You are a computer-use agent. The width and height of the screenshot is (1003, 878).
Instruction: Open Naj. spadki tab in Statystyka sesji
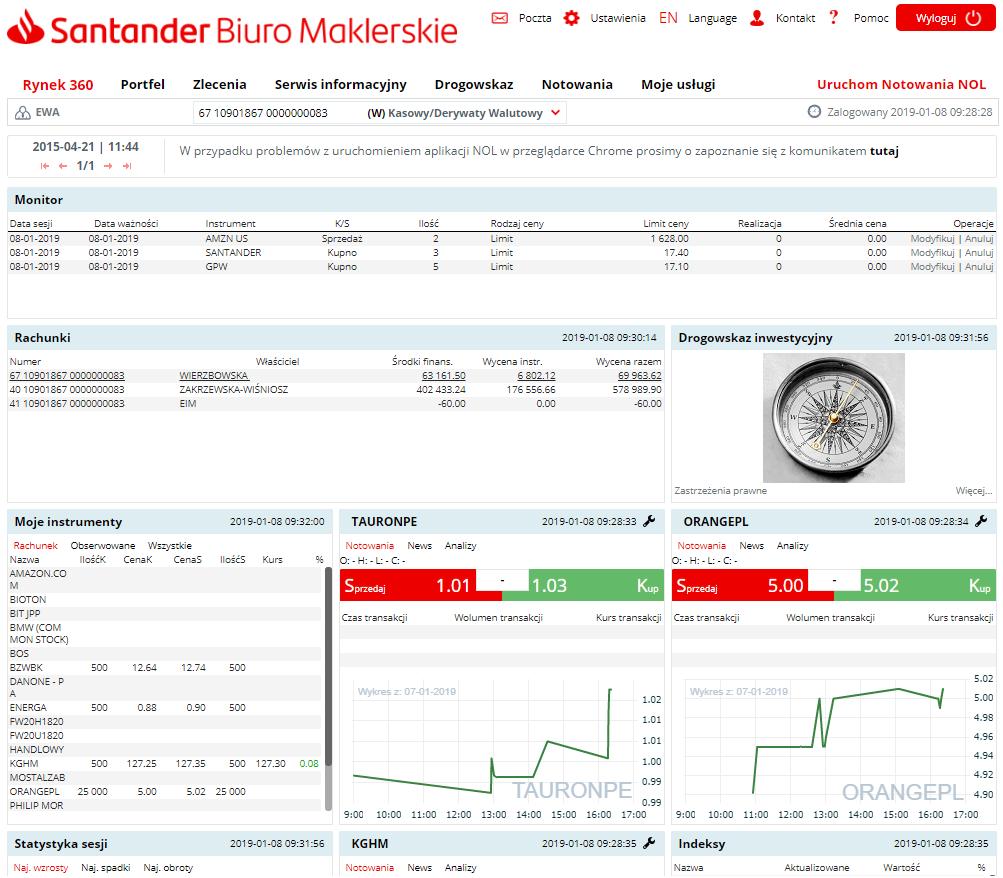click(106, 868)
